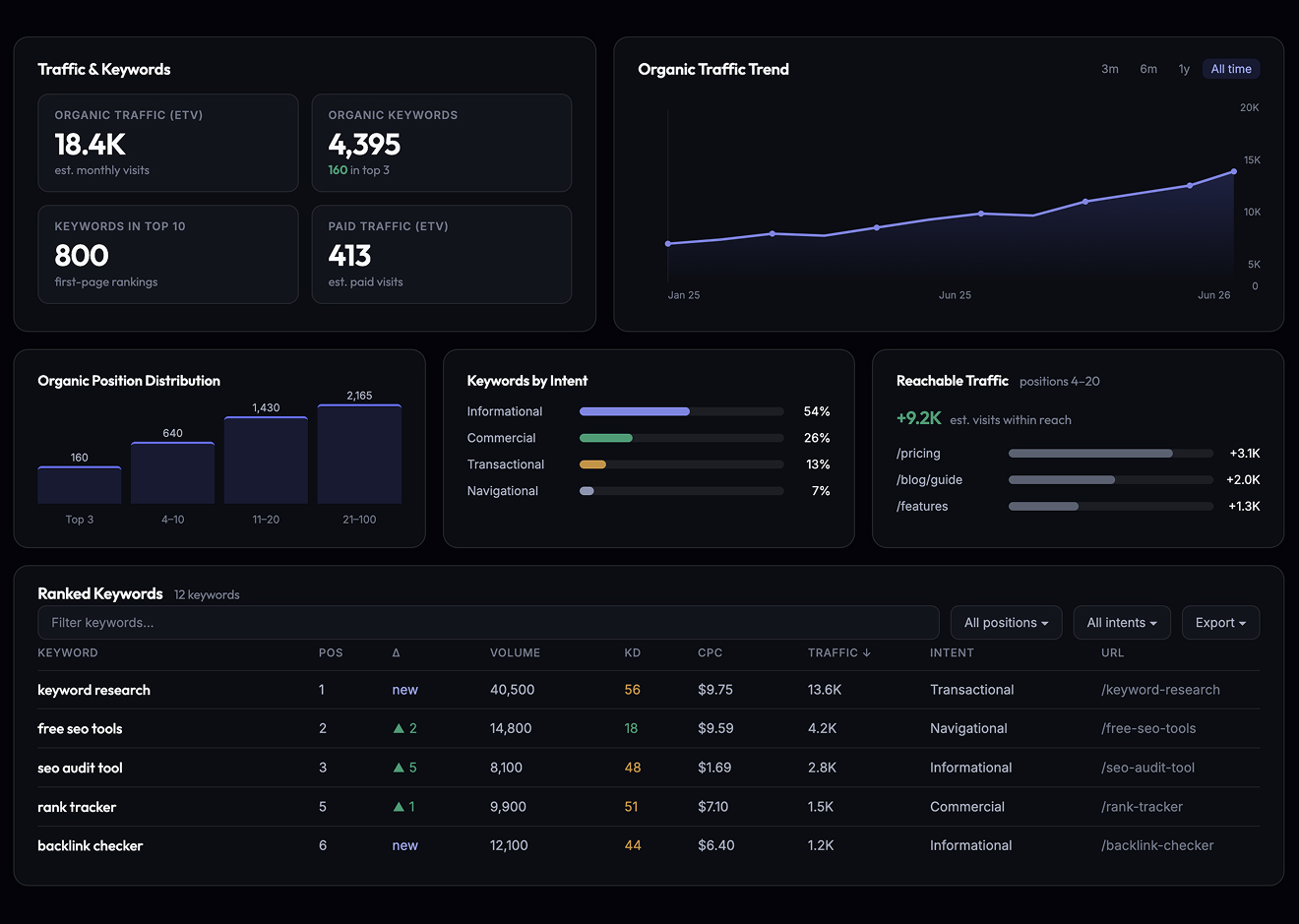
Task: Open the Export dropdown menu
Action: click(x=1220, y=623)
